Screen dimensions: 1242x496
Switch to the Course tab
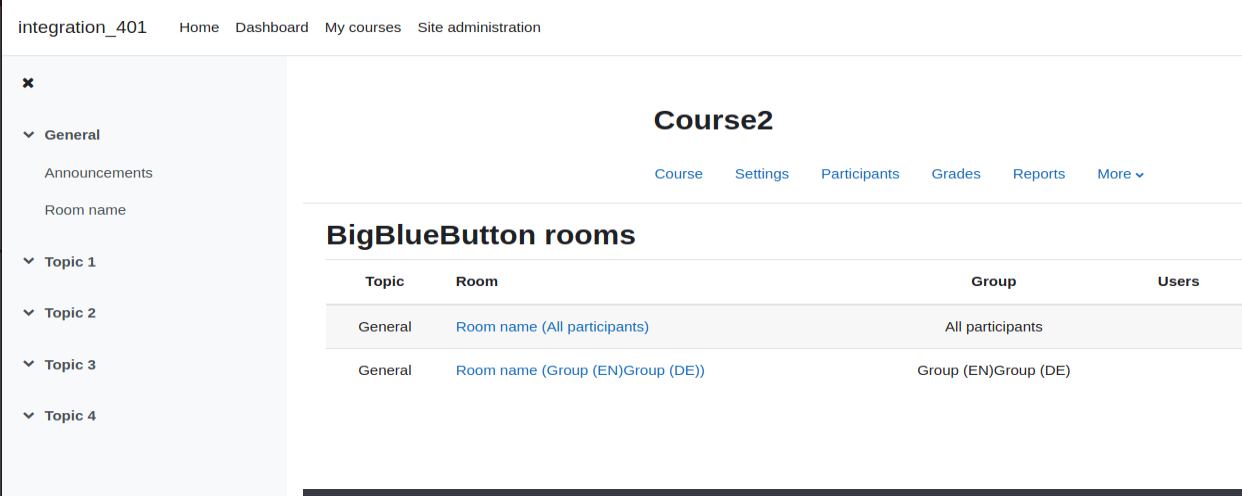(x=679, y=174)
